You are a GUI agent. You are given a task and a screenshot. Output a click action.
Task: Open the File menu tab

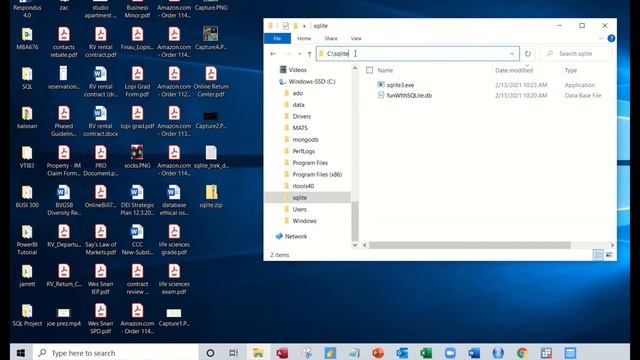277,38
